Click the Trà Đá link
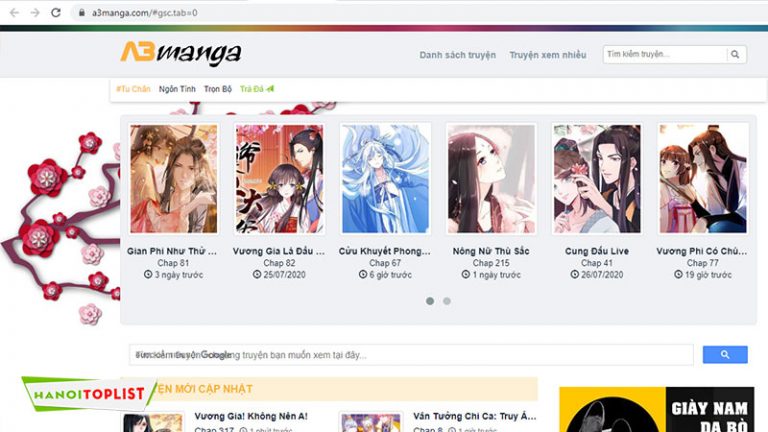This screenshot has width=768, height=432. click(256, 89)
